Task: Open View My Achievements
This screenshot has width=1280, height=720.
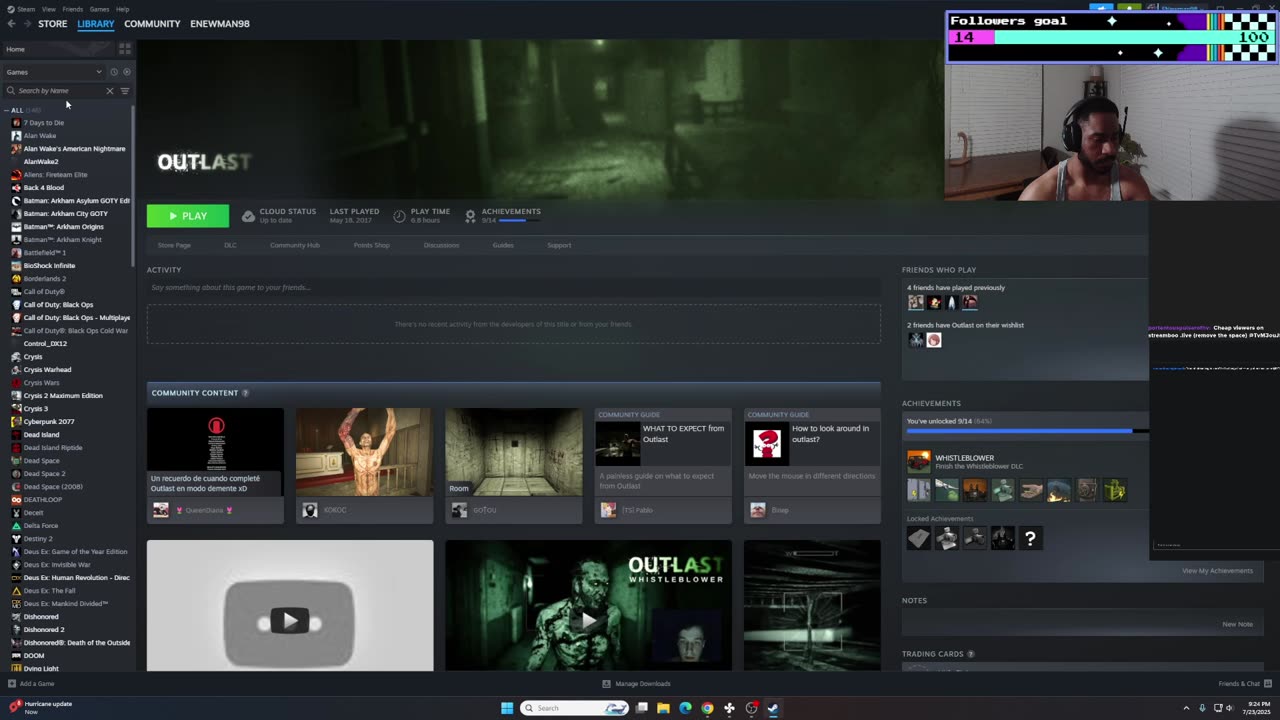Action: (x=1217, y=571)
